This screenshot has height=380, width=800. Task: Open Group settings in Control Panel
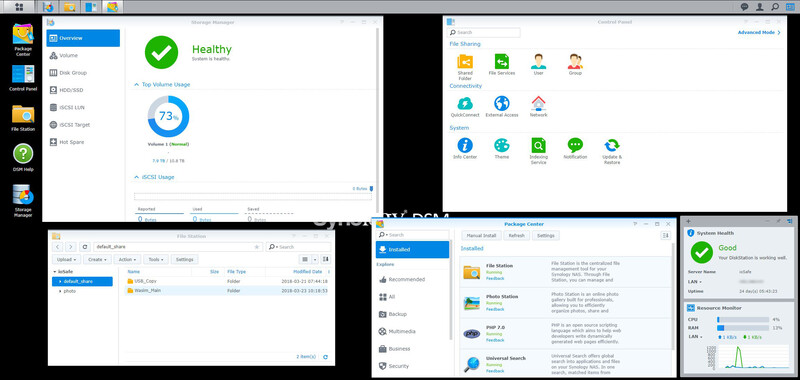coord(575,65)
